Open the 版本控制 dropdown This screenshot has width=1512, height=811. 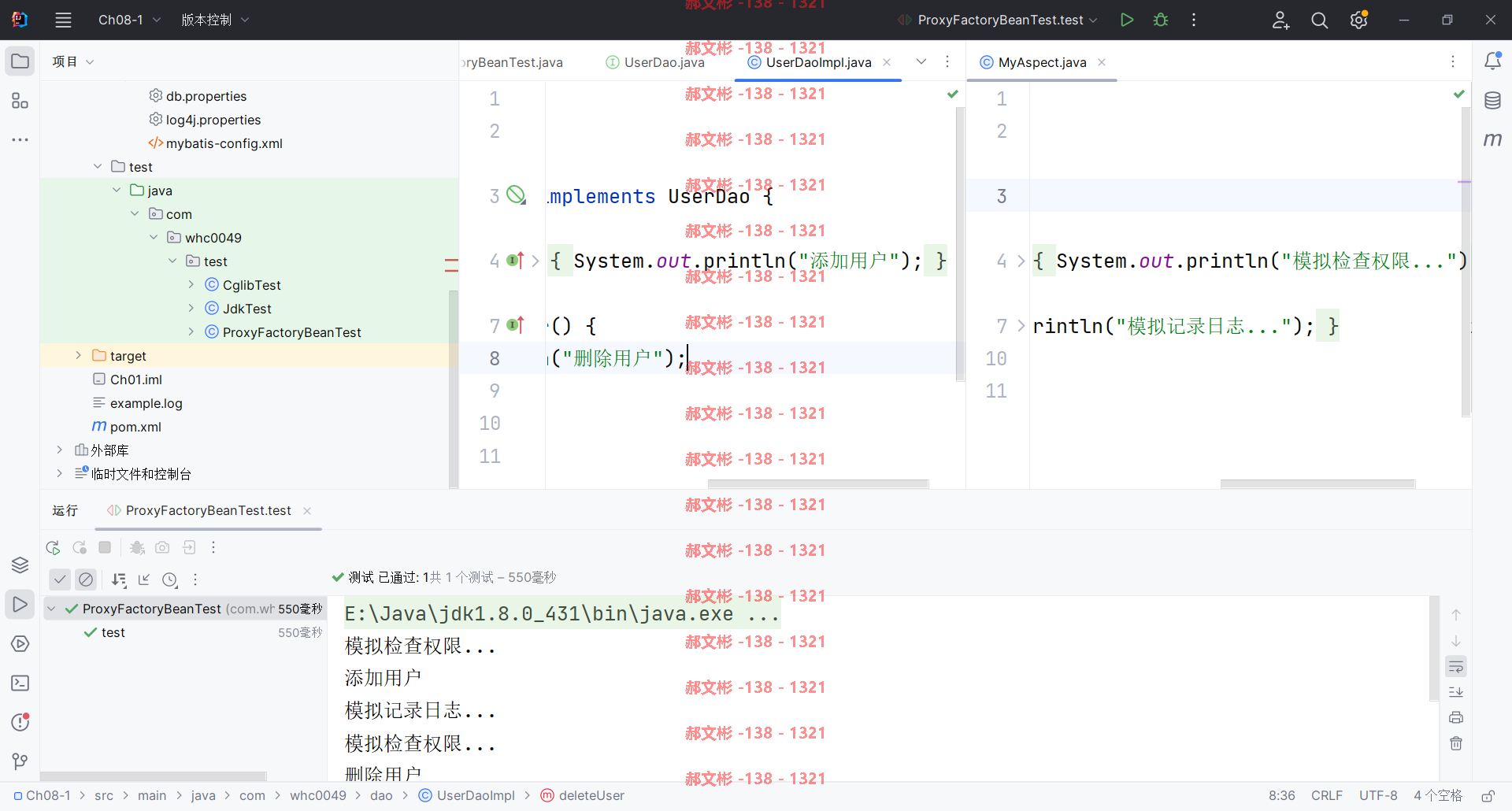(215, 20)
